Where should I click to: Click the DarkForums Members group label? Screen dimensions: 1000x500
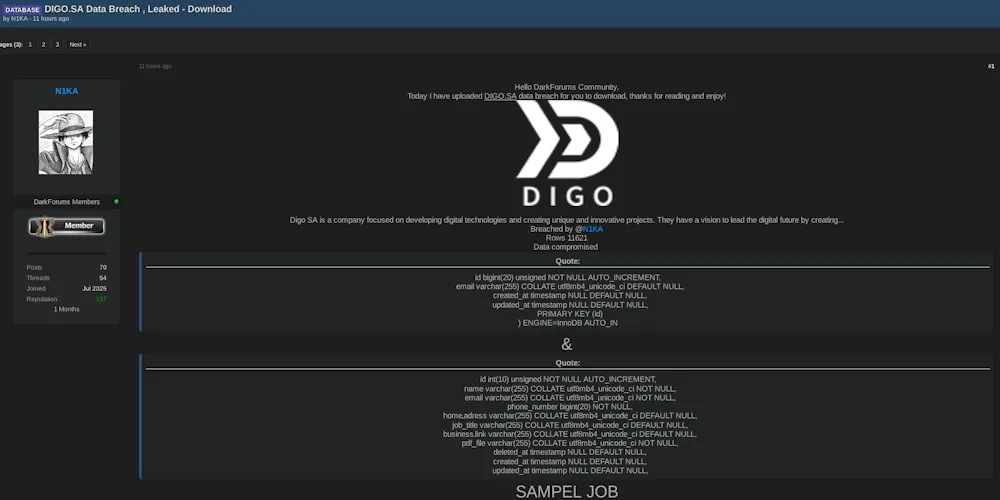(67, 202)
